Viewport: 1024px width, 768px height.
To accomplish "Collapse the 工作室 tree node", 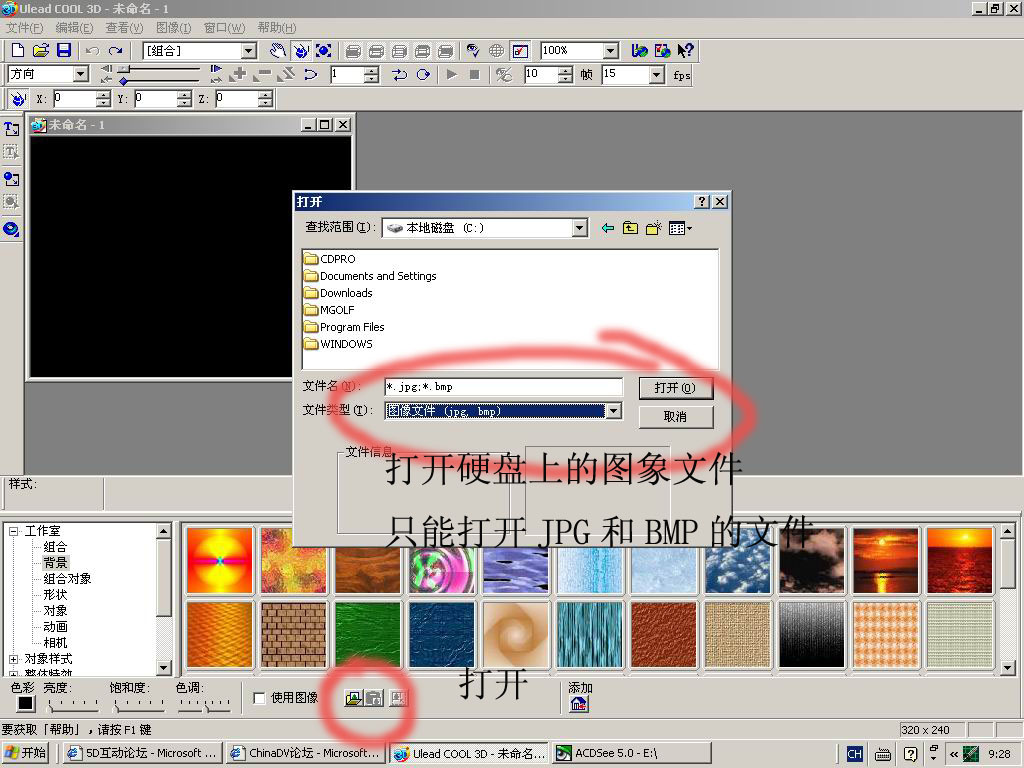I will (14, 531).
